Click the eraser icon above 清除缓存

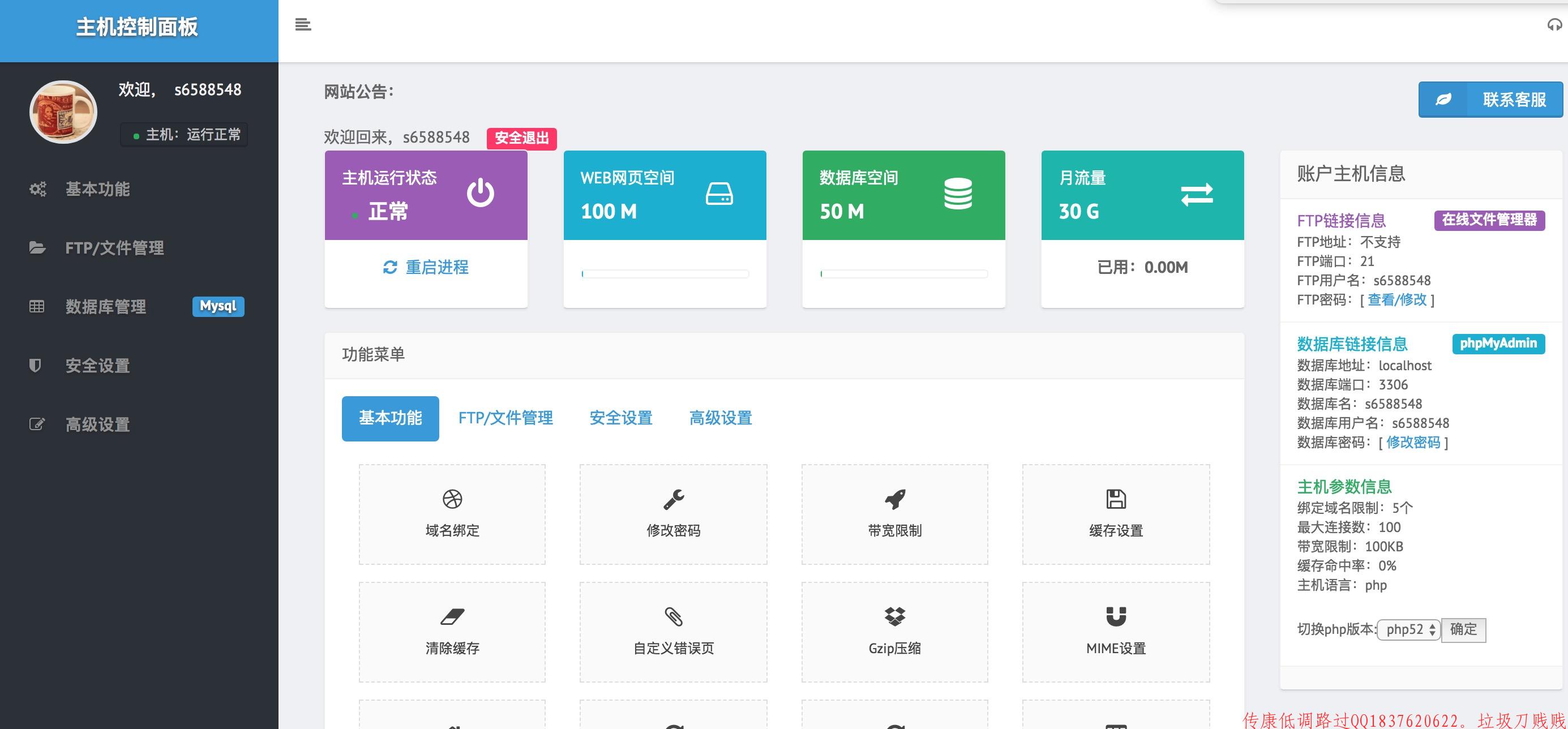pos(452,617)
